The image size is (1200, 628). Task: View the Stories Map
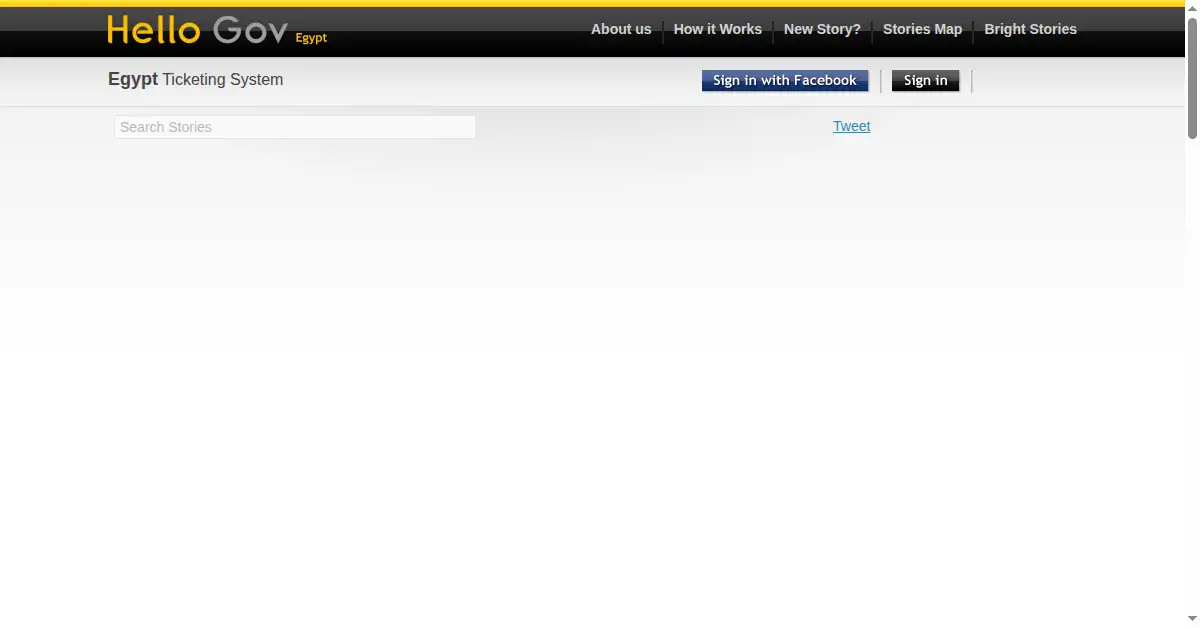[922, 29]
